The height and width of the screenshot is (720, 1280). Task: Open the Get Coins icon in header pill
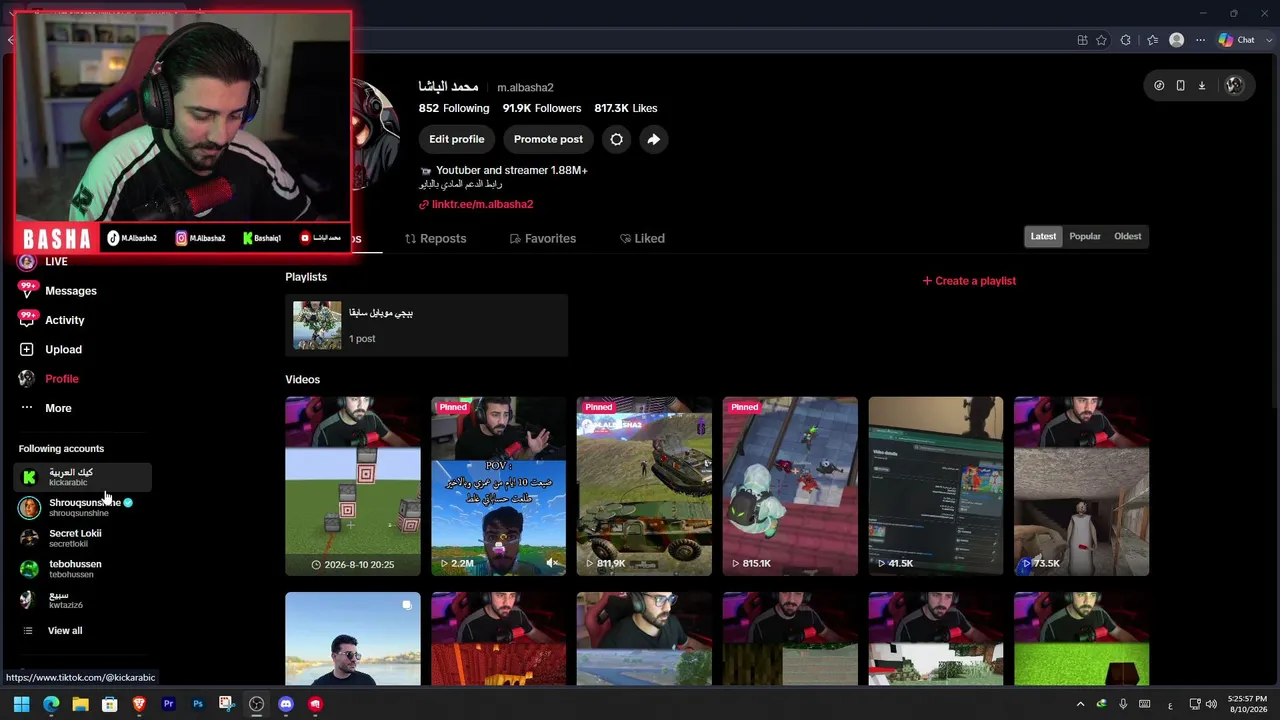click(1159, 86)
